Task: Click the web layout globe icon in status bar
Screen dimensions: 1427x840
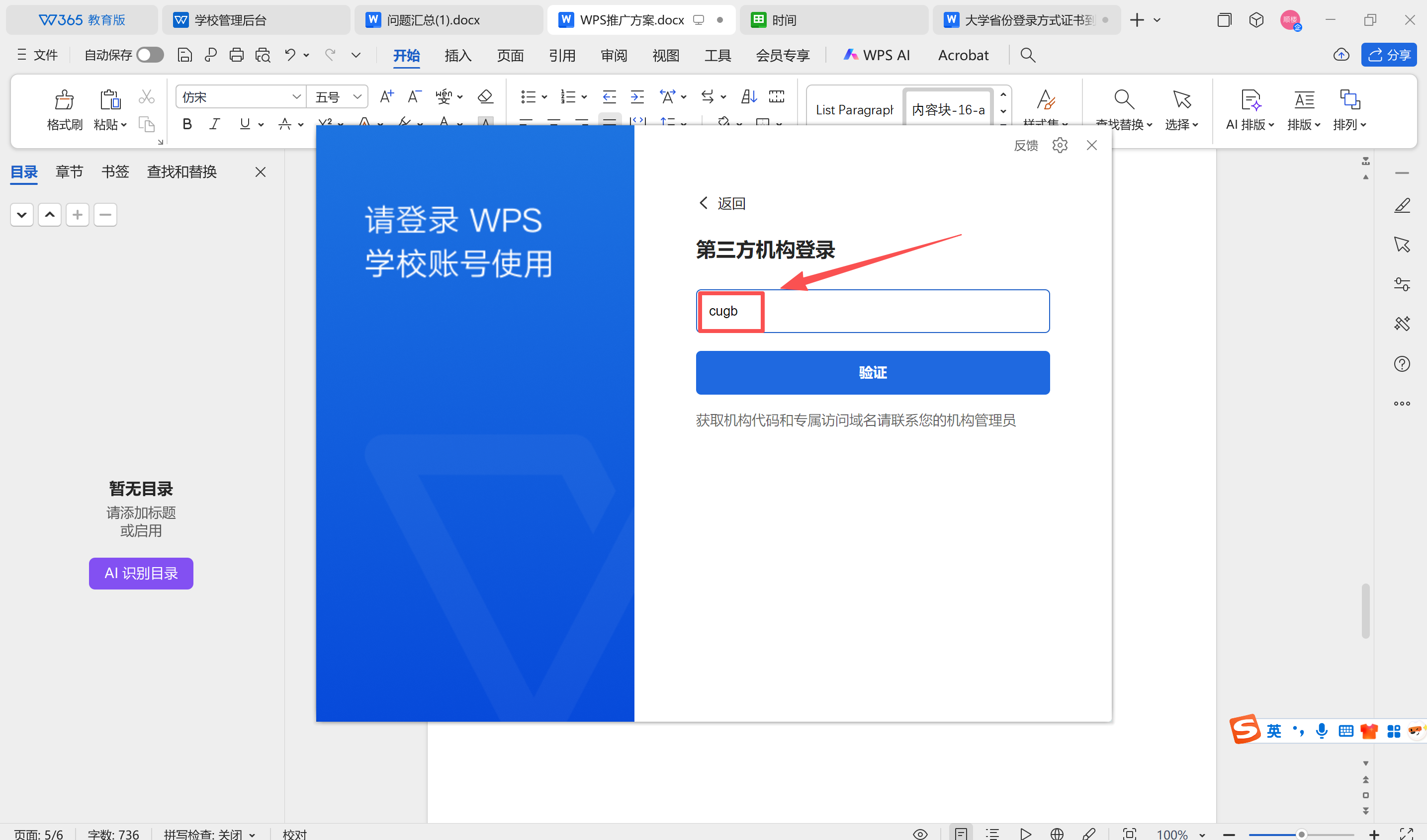Action: click(x=1057, y=834)
